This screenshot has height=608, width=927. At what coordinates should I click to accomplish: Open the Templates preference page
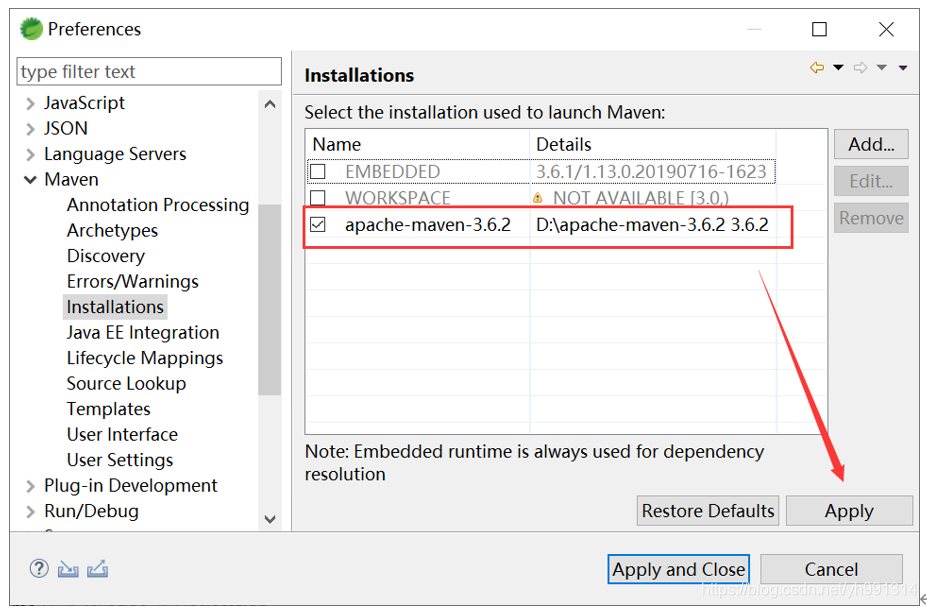coord(109,408)
